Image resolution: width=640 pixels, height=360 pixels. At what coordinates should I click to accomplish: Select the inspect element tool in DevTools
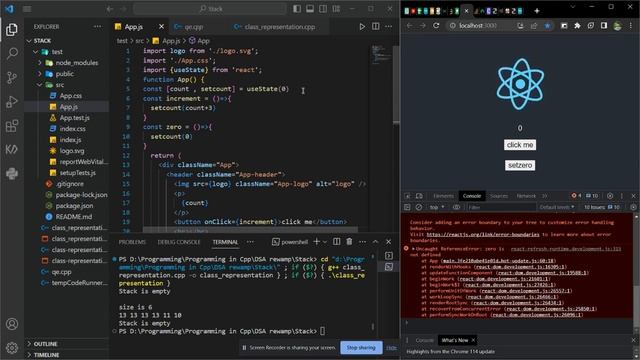coord(407,196)
